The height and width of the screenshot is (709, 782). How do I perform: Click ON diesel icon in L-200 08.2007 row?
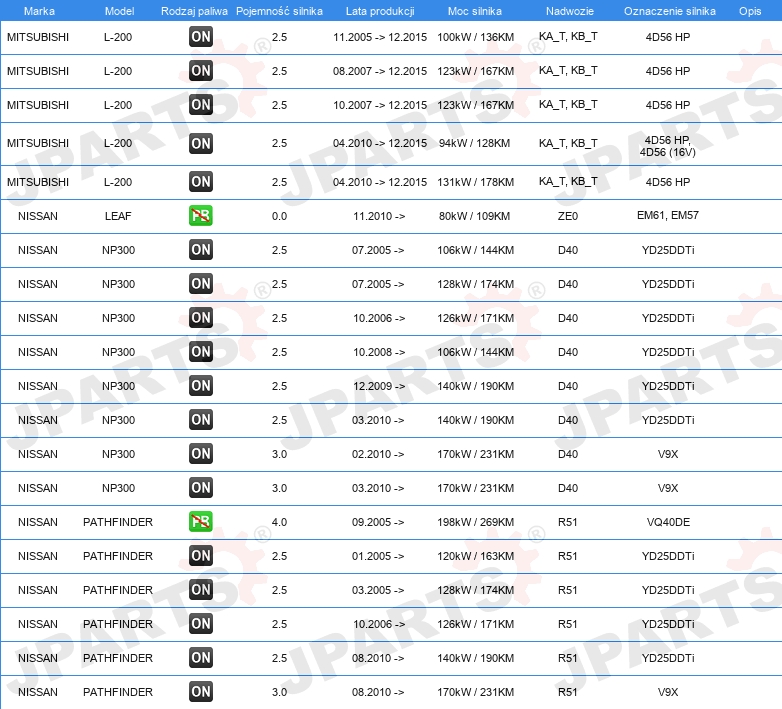point(200,71)
